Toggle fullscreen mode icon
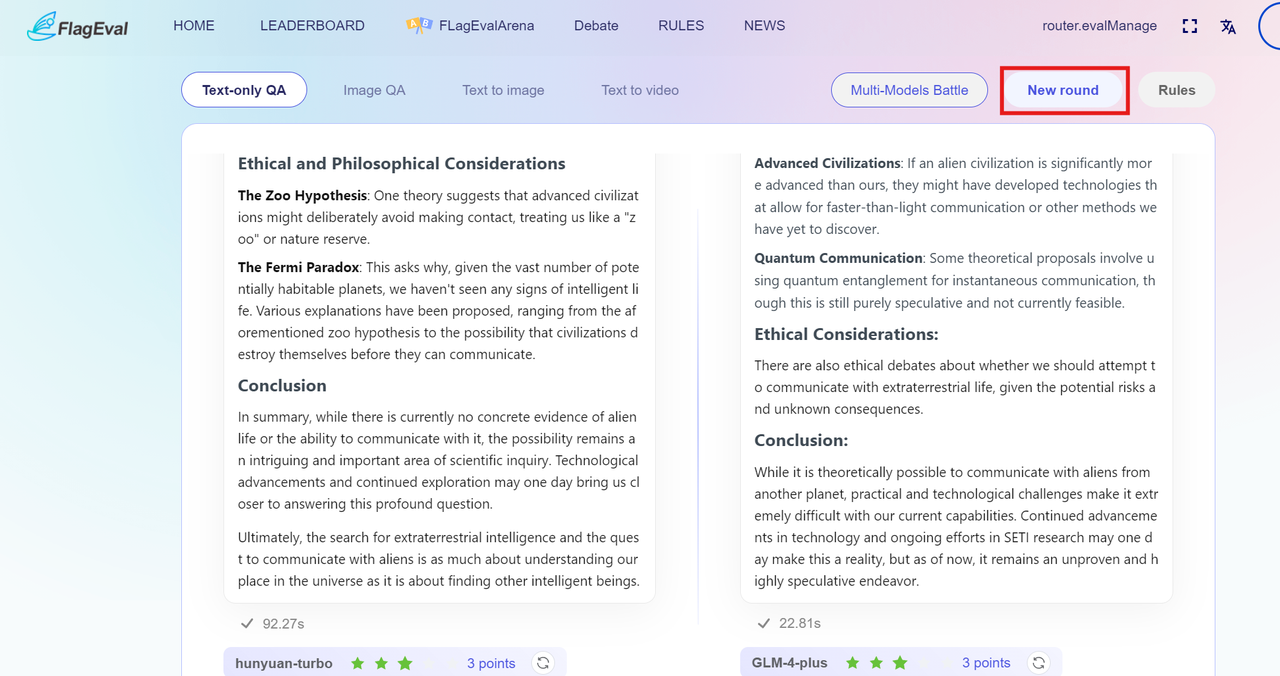The height and width of the screenshot is (676, 1280). [1189, 26]
